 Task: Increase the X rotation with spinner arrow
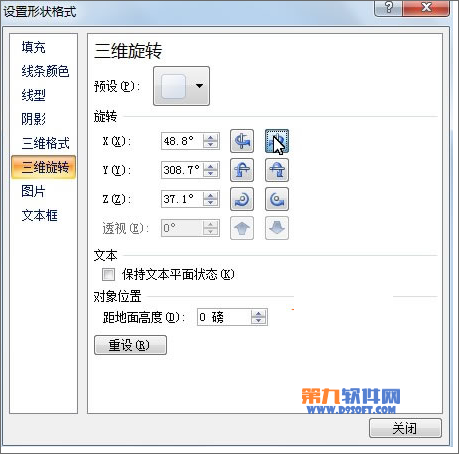211,137
